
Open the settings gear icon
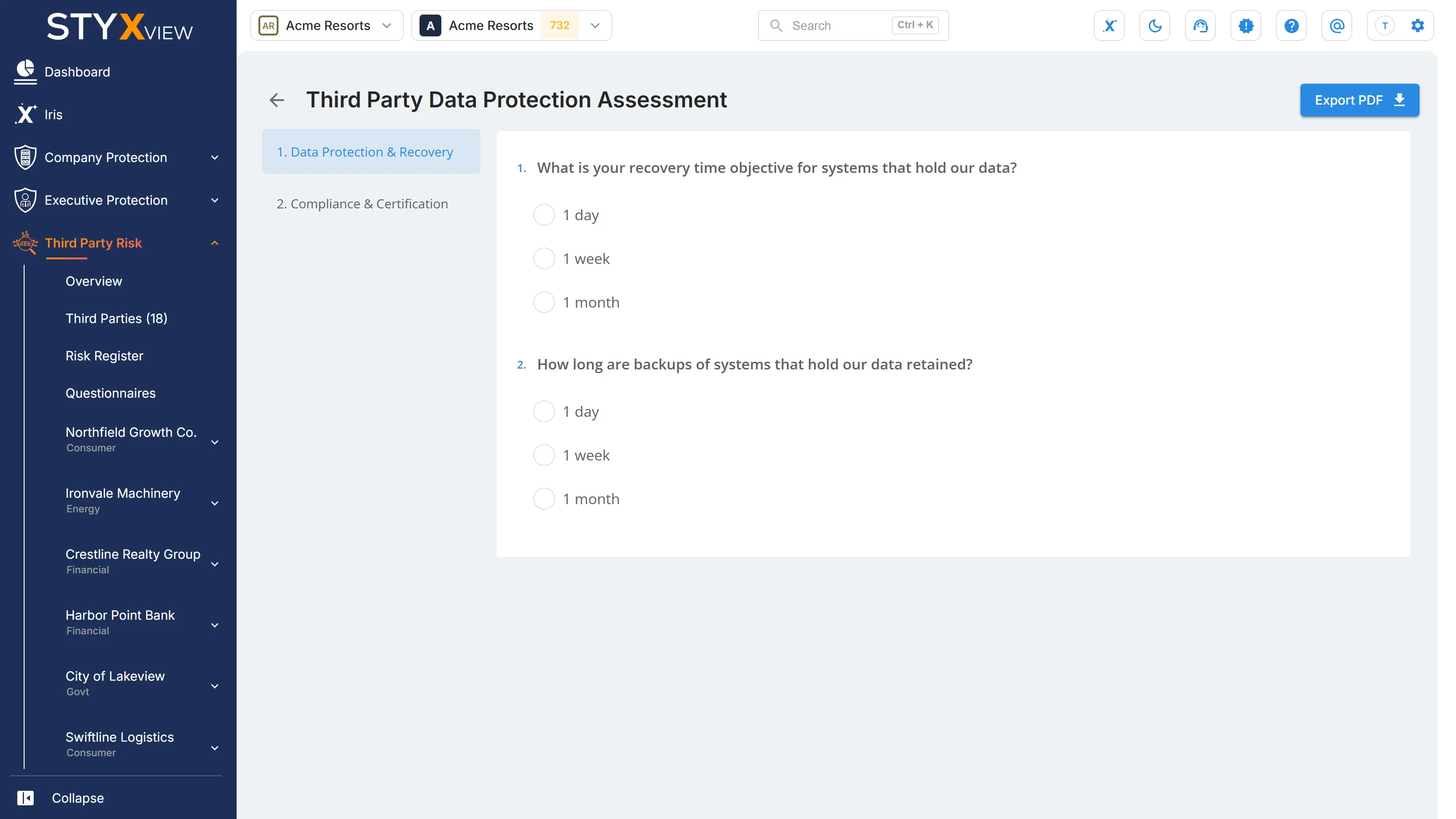(x=1417, y=25)
